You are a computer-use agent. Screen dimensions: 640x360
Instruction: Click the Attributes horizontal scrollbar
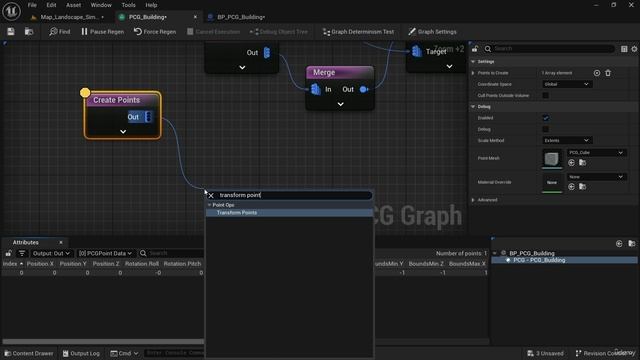point(103,341)
